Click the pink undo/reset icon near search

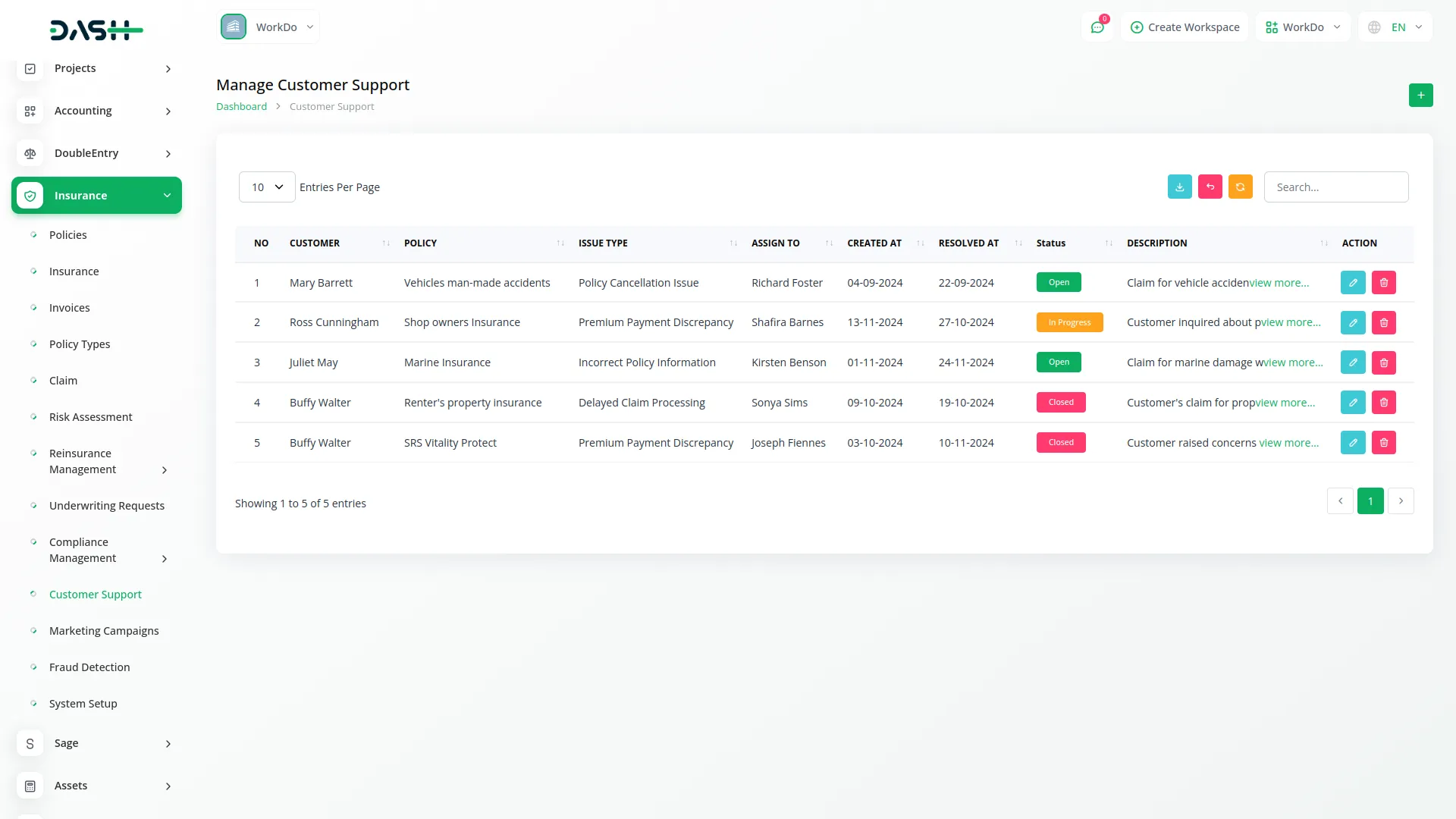(1210, 187)
